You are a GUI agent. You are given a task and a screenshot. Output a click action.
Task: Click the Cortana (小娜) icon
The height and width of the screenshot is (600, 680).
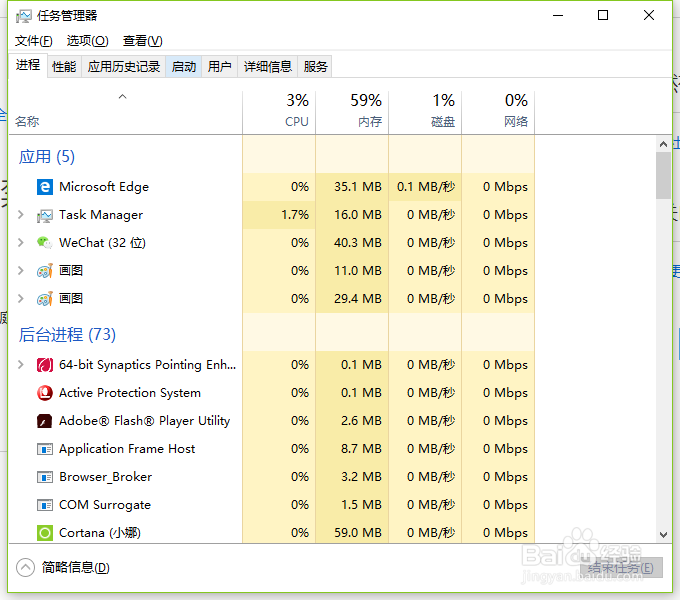[45, 533]
